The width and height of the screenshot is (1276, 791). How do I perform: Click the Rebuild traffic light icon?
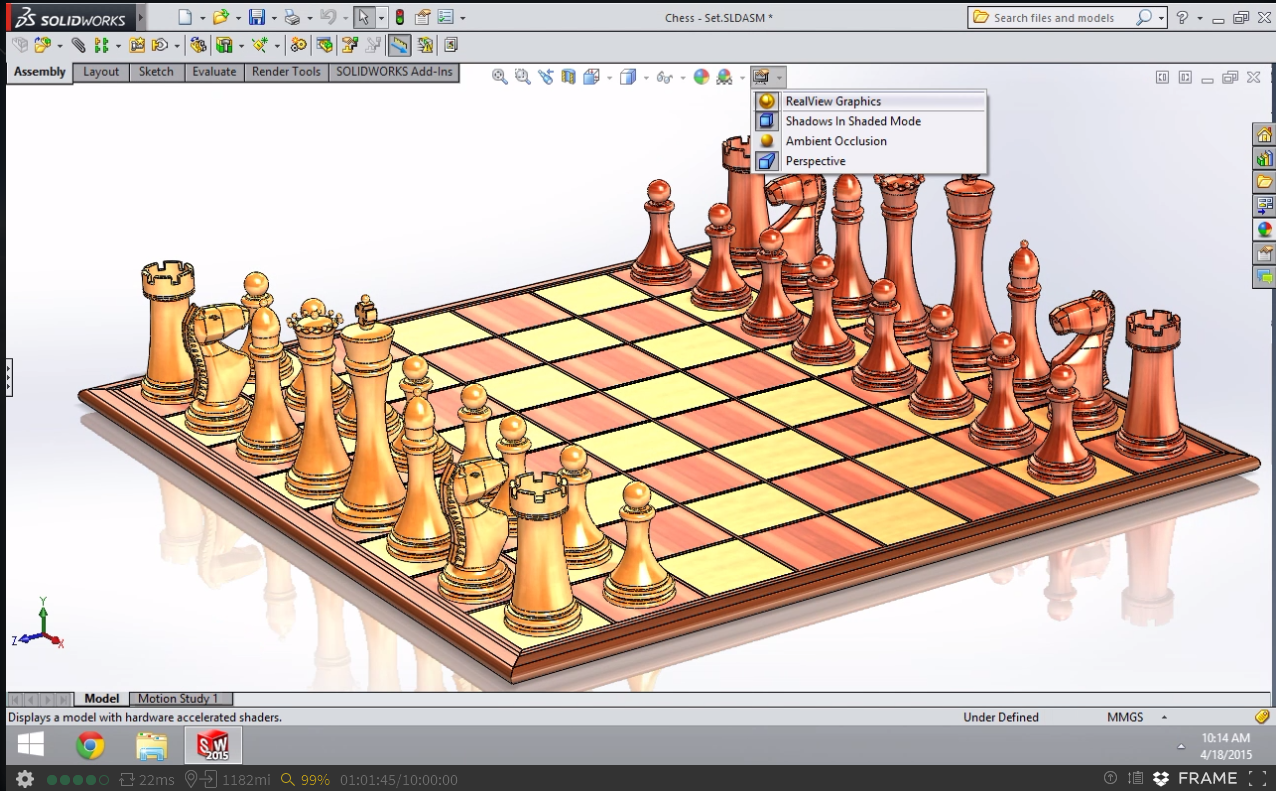click(400, 17)
